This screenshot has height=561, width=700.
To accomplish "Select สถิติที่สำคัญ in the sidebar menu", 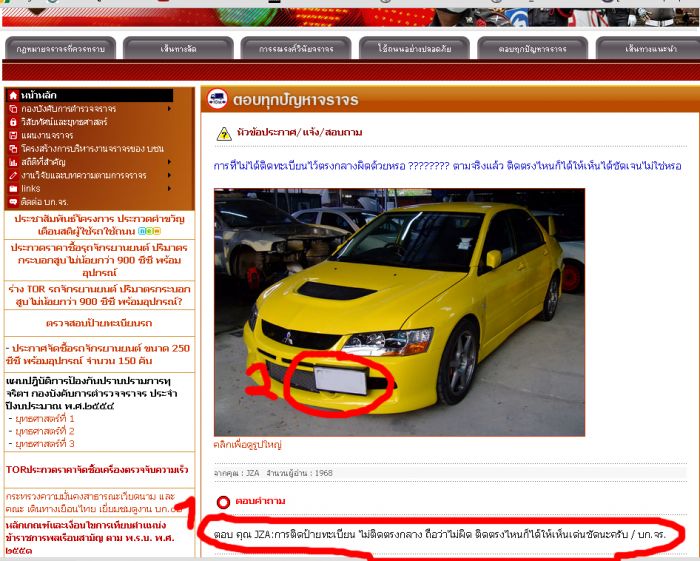I will click(43, 162).
